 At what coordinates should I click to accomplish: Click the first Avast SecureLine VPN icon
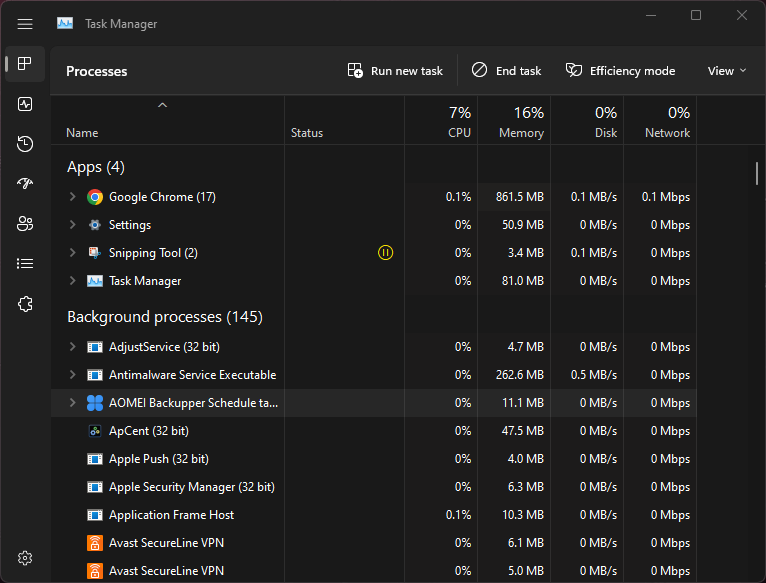pos(95,543)
